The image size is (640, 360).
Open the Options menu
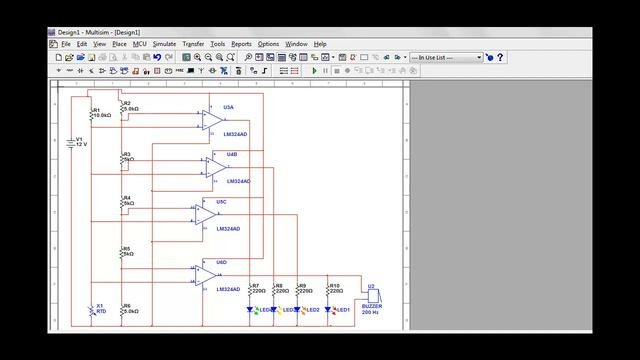[x=268, y=44]
